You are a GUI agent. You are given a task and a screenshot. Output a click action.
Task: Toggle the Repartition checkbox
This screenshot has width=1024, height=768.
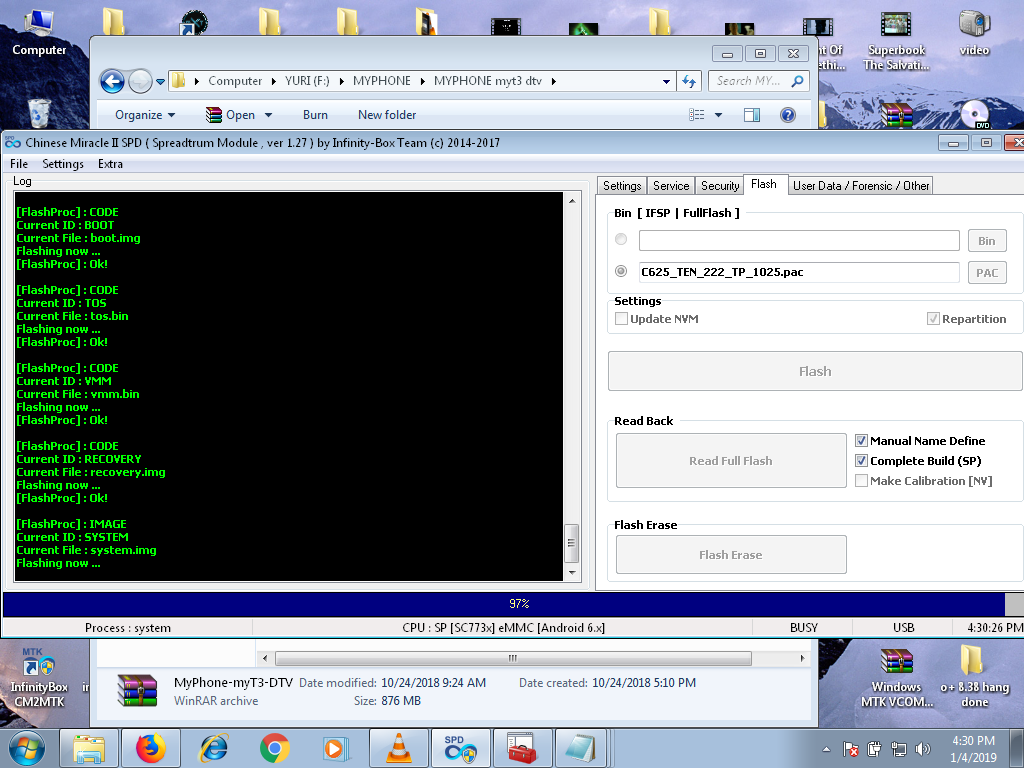pyautogui.click(x=933, y=319)
